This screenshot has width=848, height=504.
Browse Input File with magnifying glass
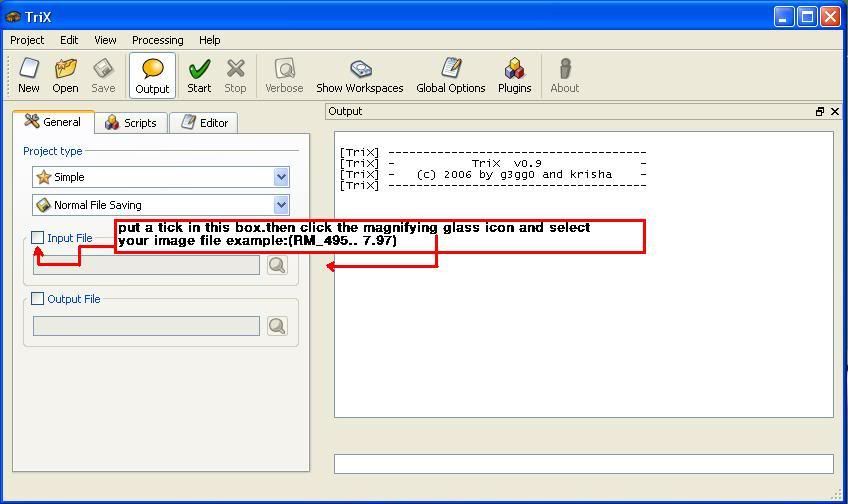[277, 265]
